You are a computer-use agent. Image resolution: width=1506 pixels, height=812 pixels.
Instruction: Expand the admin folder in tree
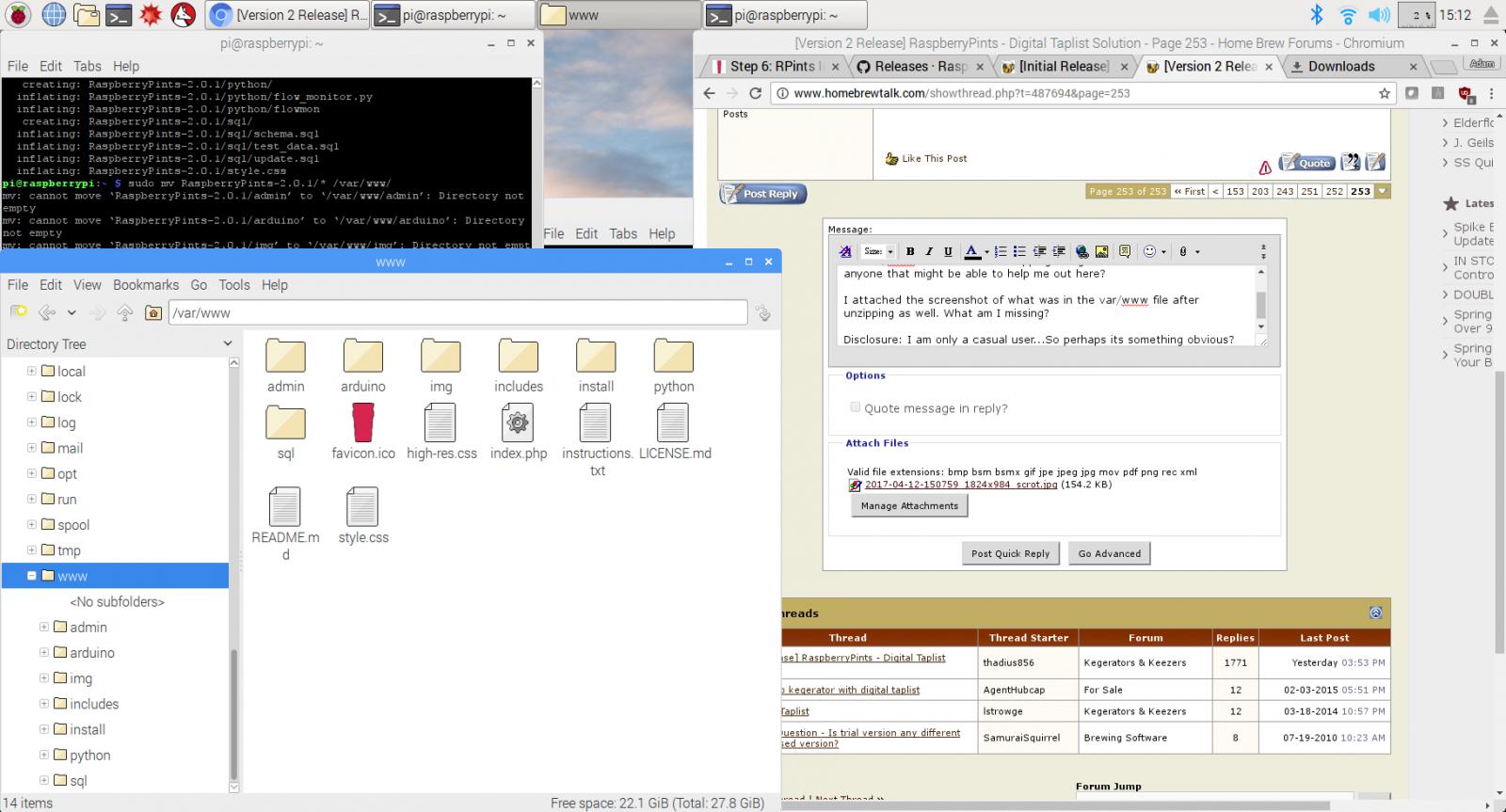tap(44, 627)
